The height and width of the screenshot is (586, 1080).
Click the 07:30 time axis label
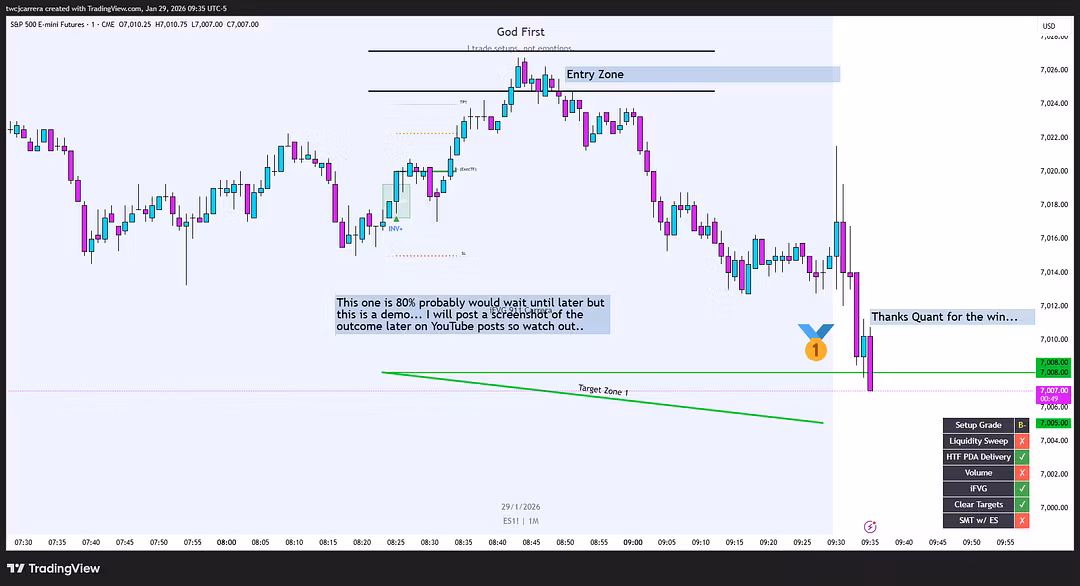point(23,543)
